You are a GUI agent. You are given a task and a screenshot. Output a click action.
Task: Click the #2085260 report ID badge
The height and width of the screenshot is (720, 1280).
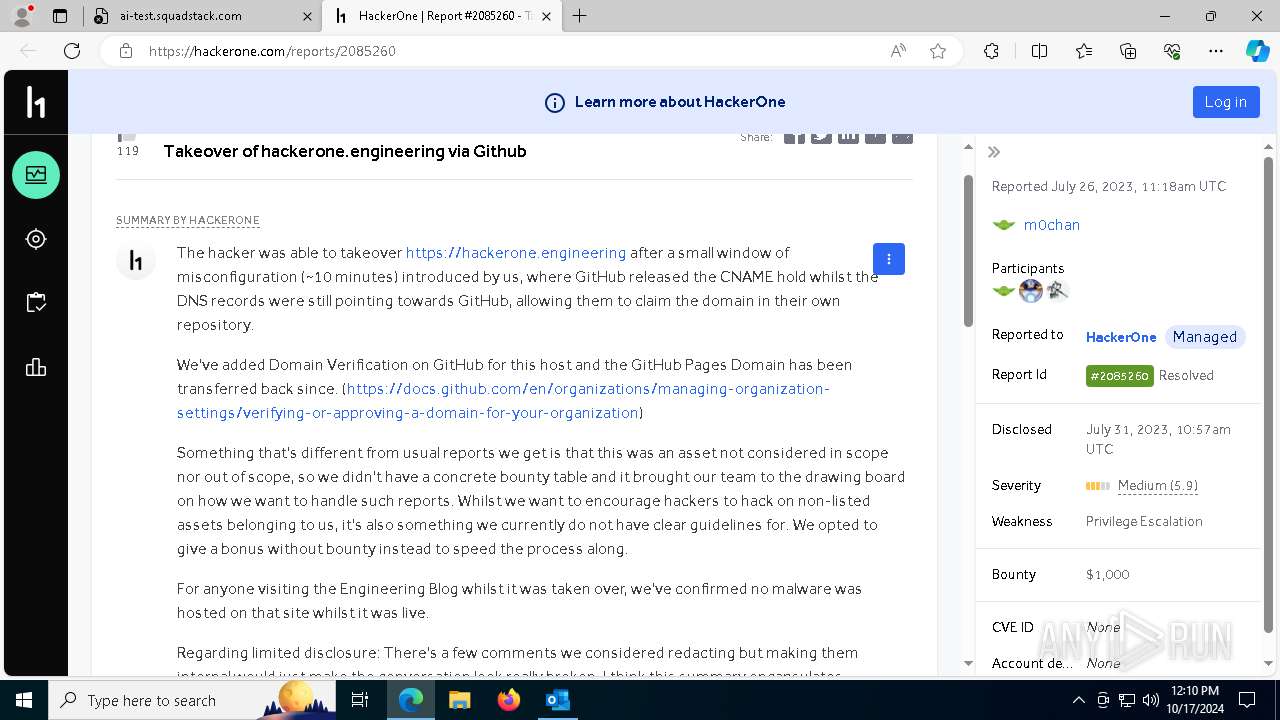[1120, 375]
